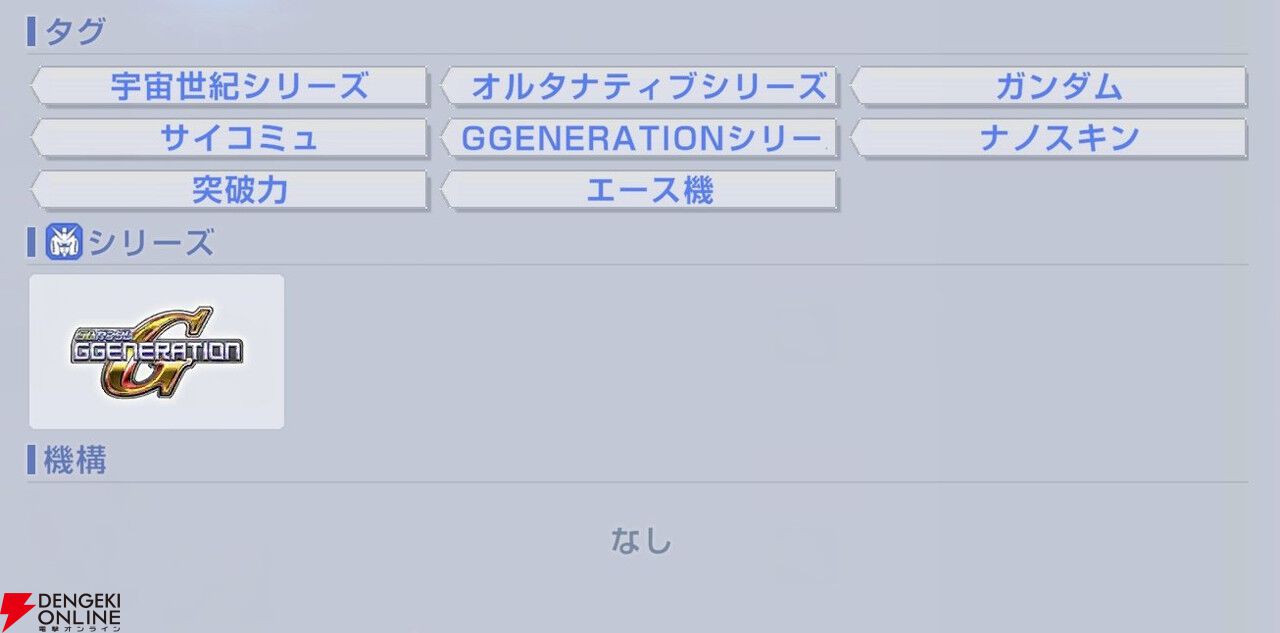This screenshot has height=633, width=1280.
Task: Choose the サイコミュ tag
Action: click(230, 138)
